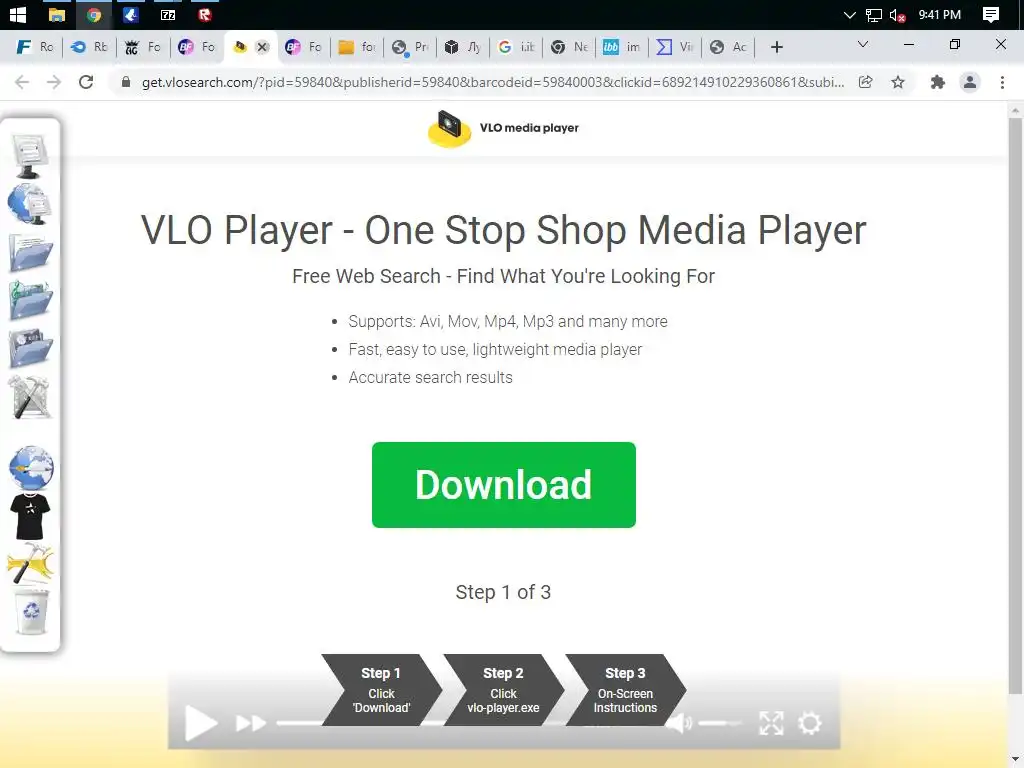The image size is (1024, 768).
Task: Open the Recycle Bin sidebar icon
Action: [31, 612]
